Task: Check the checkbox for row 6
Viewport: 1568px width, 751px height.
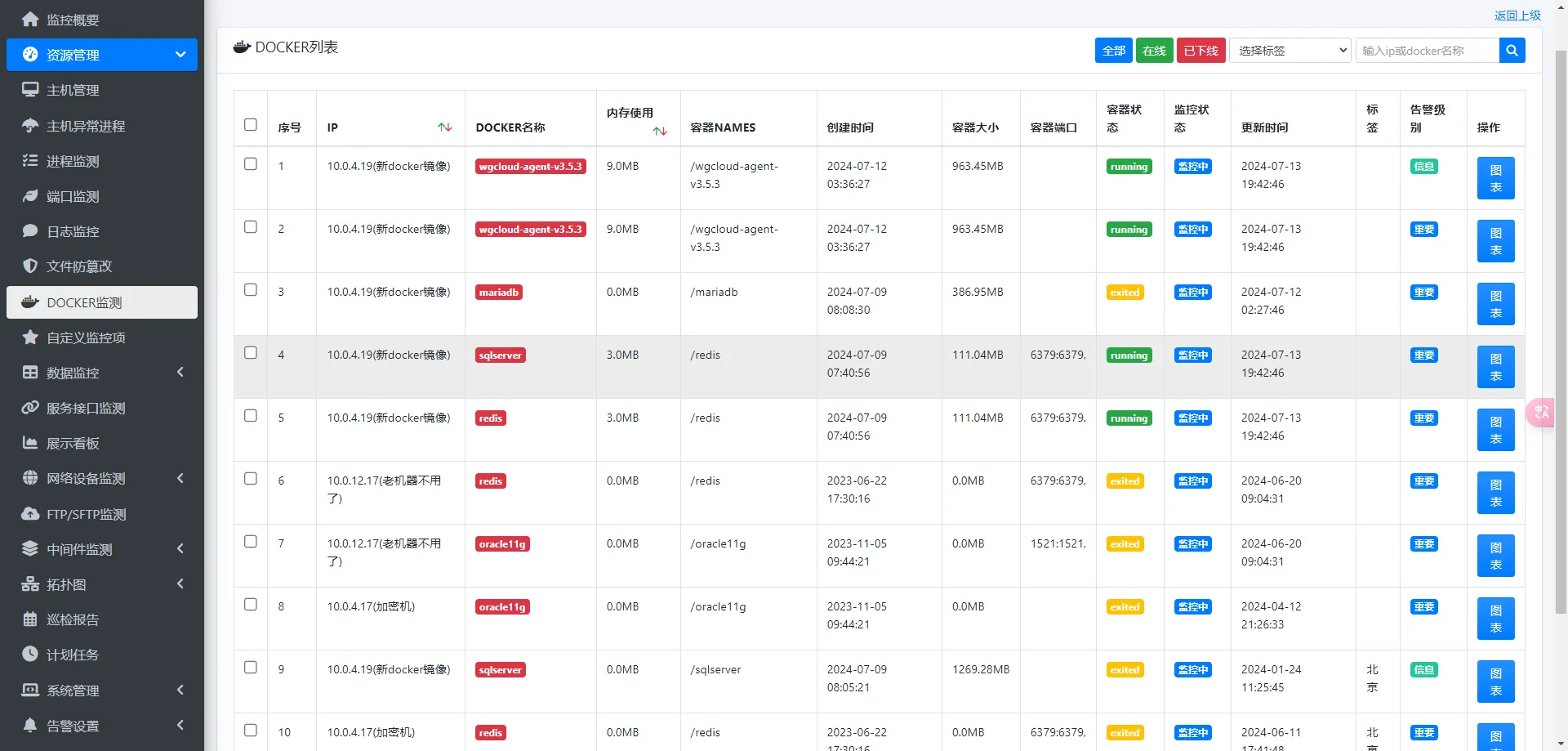Action: (x=251, y=478)
